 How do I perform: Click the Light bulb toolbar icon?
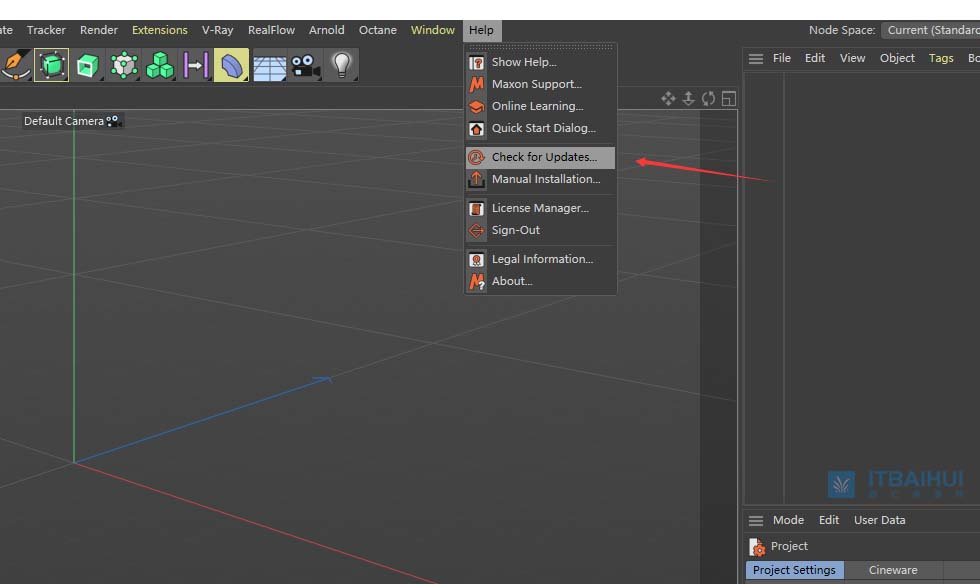point(341,65)
